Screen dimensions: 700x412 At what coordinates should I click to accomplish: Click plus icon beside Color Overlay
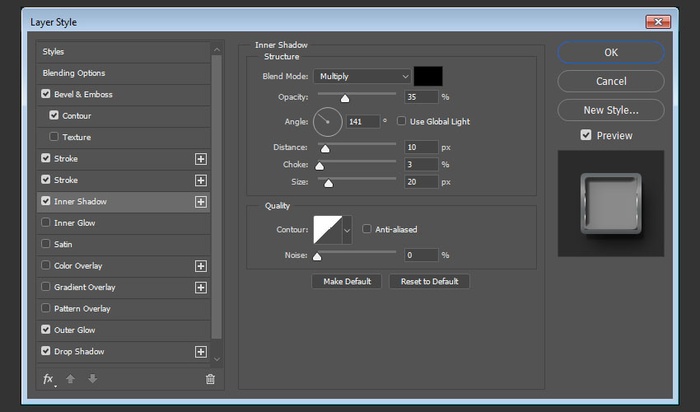(x=201, y=266)
